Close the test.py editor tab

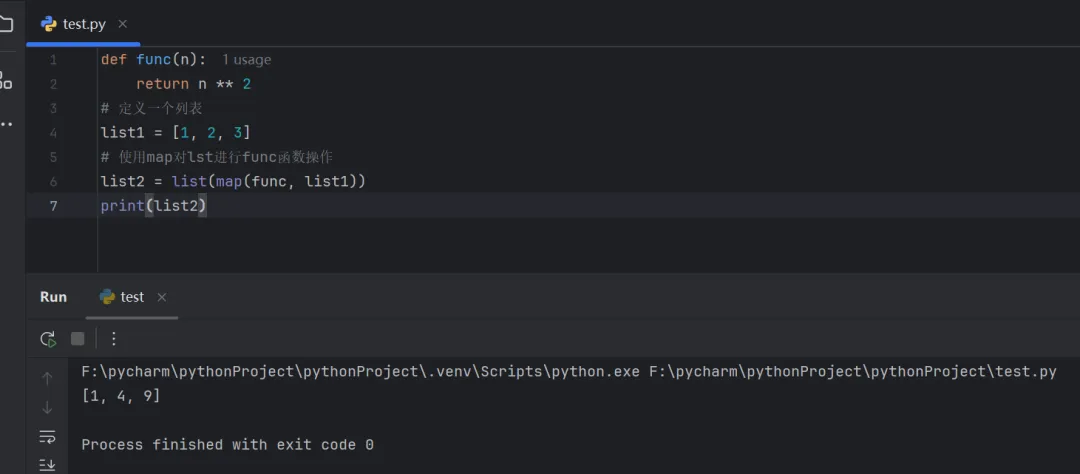(123, 24)
